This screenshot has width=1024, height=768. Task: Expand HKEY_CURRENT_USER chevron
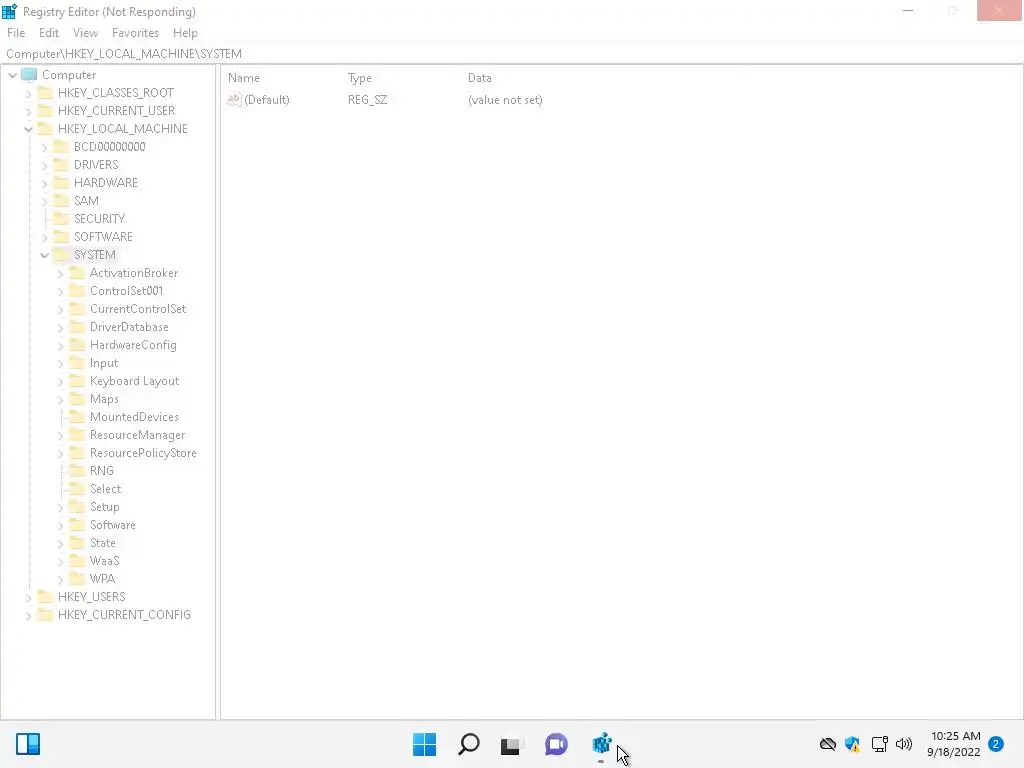click(x=28, y=111)
